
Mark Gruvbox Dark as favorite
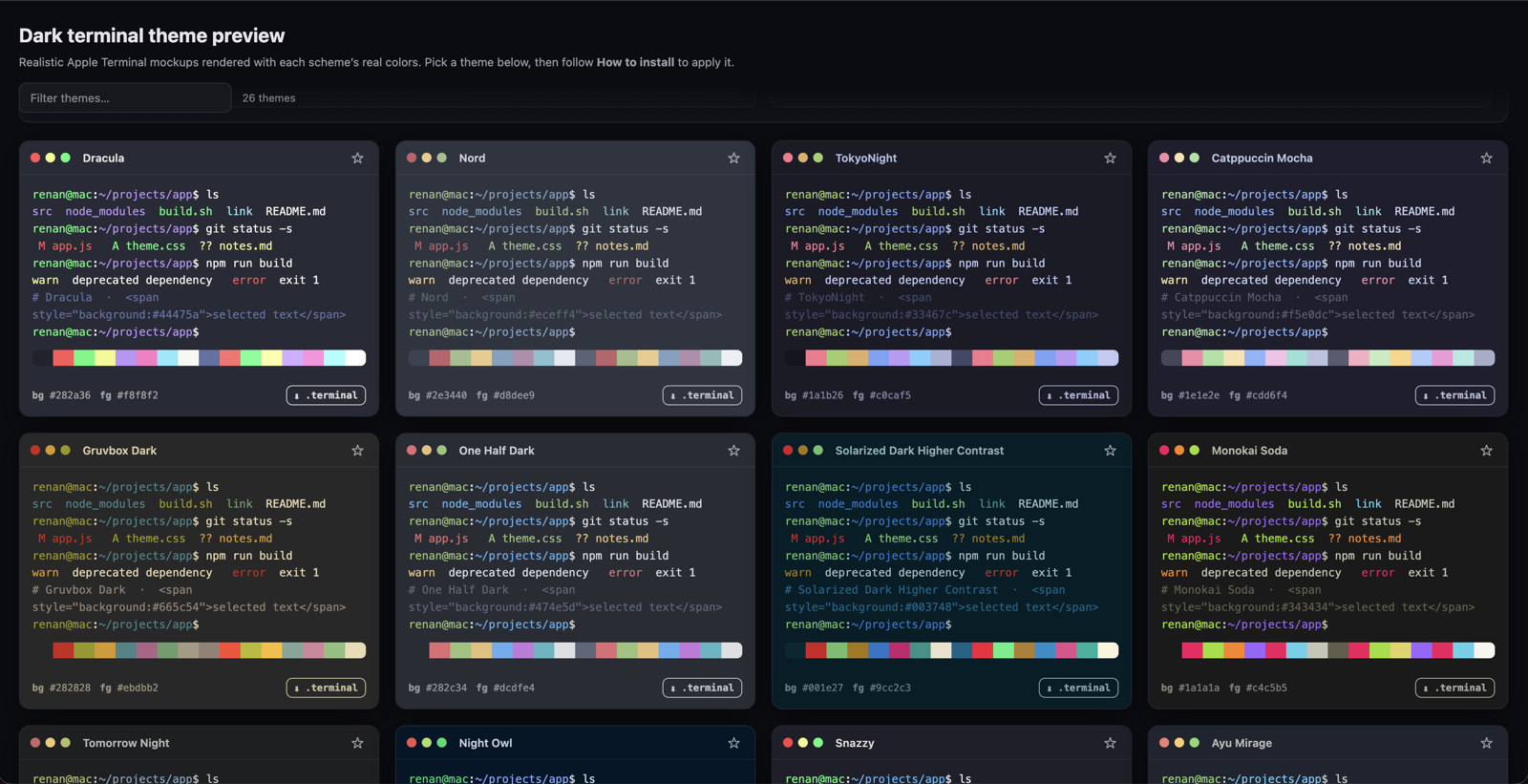(x=357, y=450)
